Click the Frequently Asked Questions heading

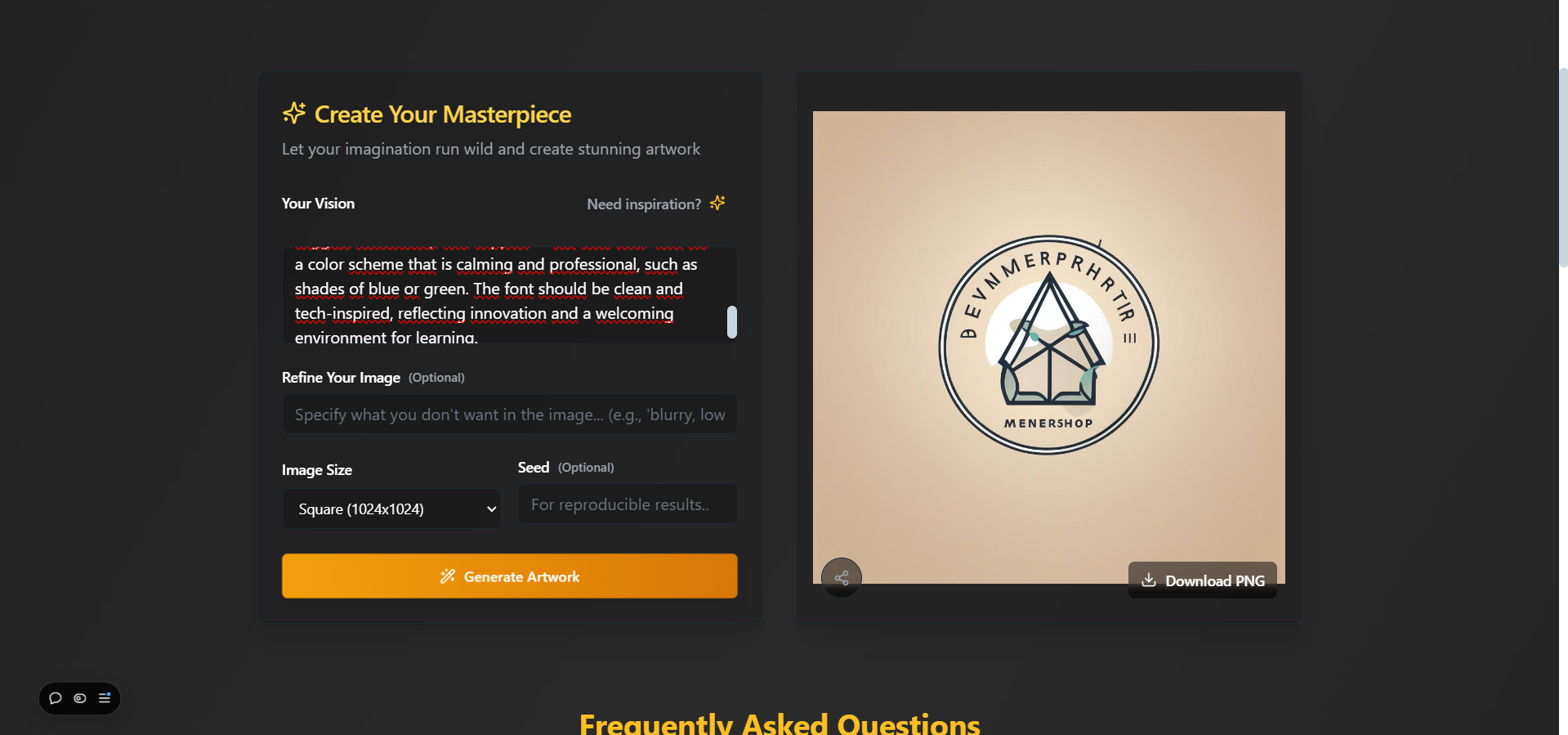coord(780,724)
